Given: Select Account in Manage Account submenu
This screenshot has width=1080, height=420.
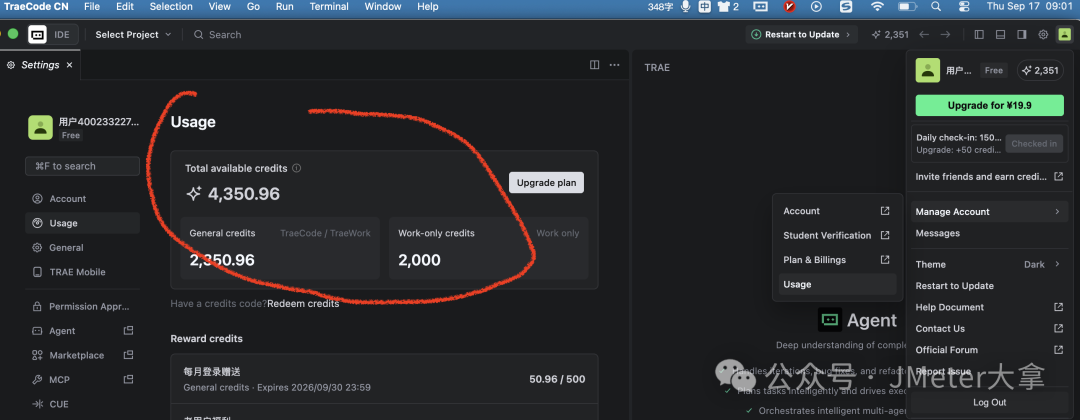Looking at the screenshot, I should coord(837,211).
